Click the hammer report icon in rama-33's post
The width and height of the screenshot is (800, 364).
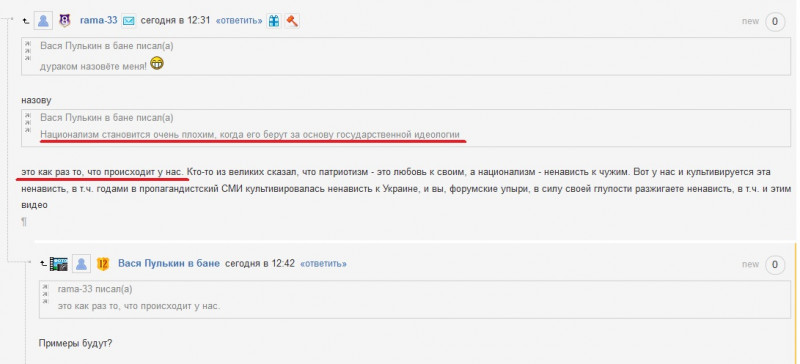292,21
